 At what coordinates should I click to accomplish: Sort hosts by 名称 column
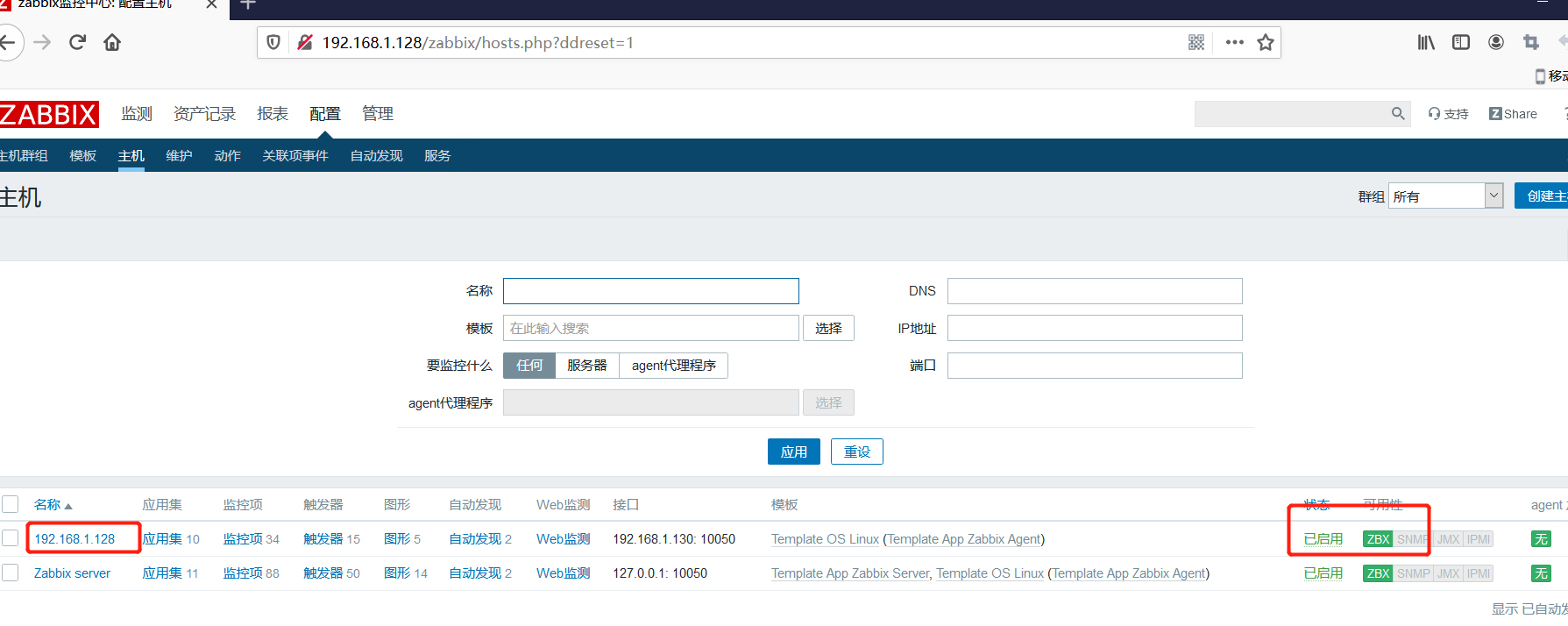click(x=53, y=505)
